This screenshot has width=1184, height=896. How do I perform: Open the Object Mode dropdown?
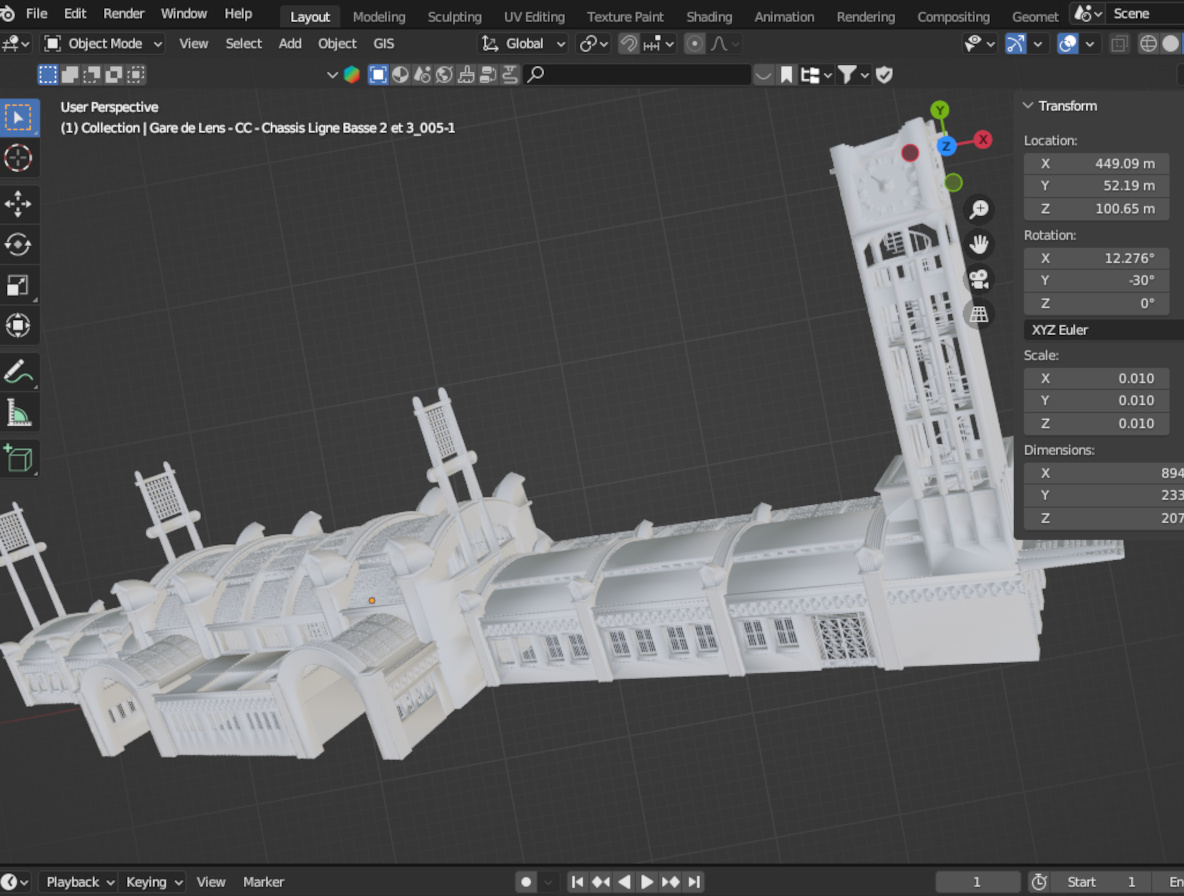[103, 44]
